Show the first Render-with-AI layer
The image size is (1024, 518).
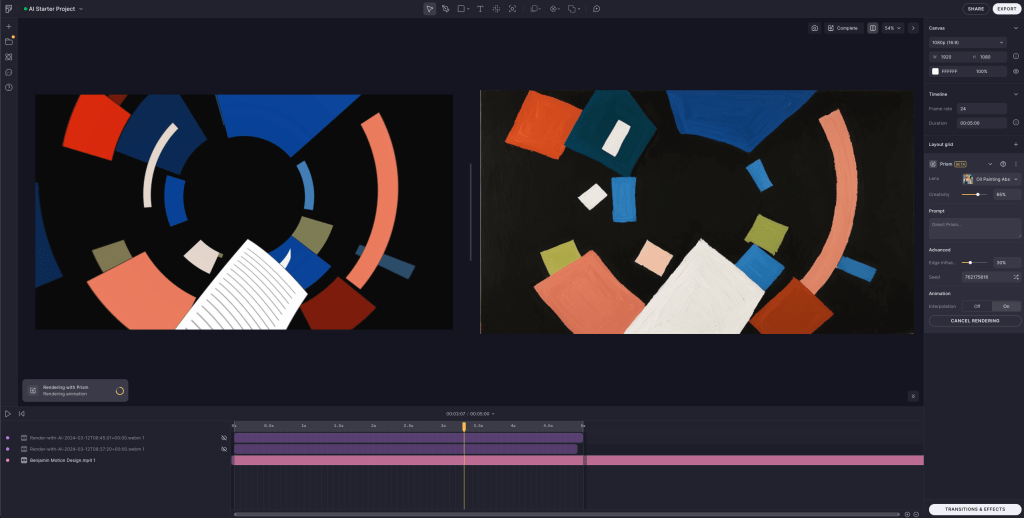pos(224,437)
